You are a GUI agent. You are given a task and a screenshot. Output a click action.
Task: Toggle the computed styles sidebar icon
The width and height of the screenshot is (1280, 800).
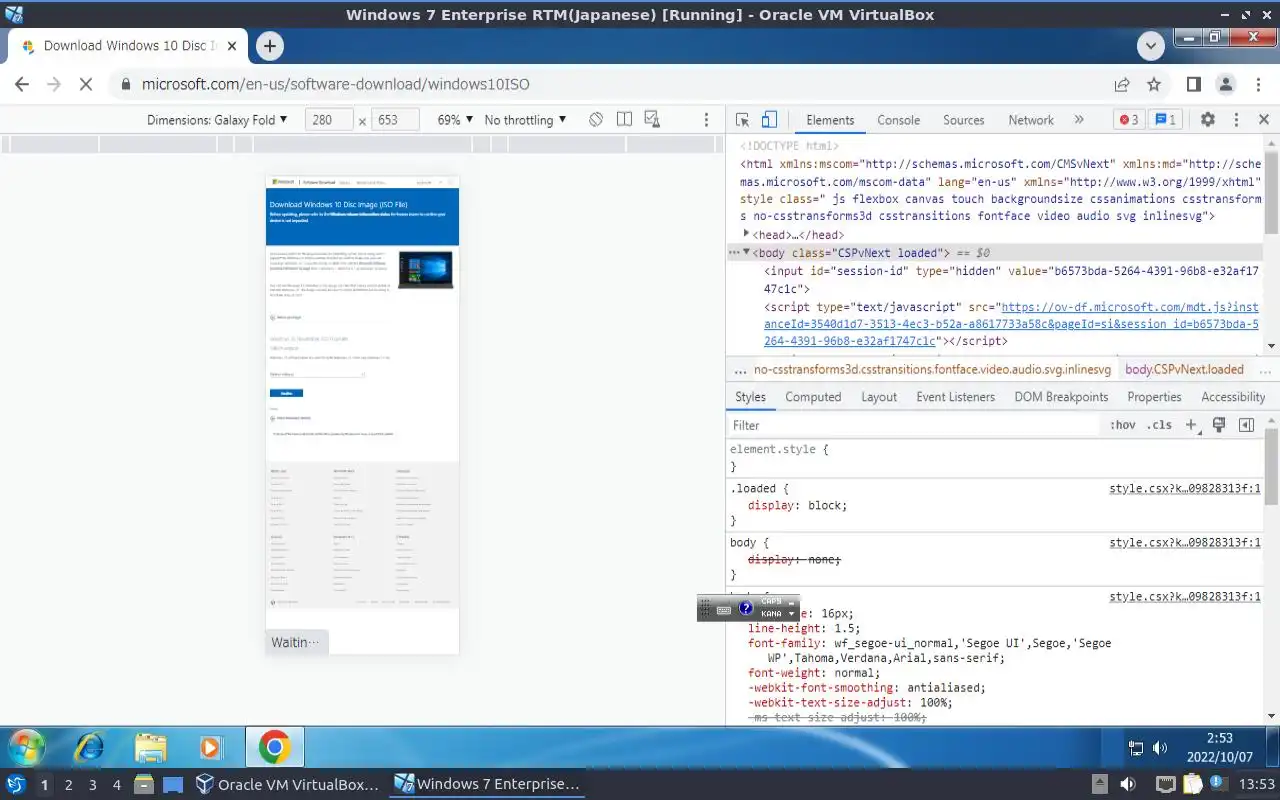[1246, 425]
